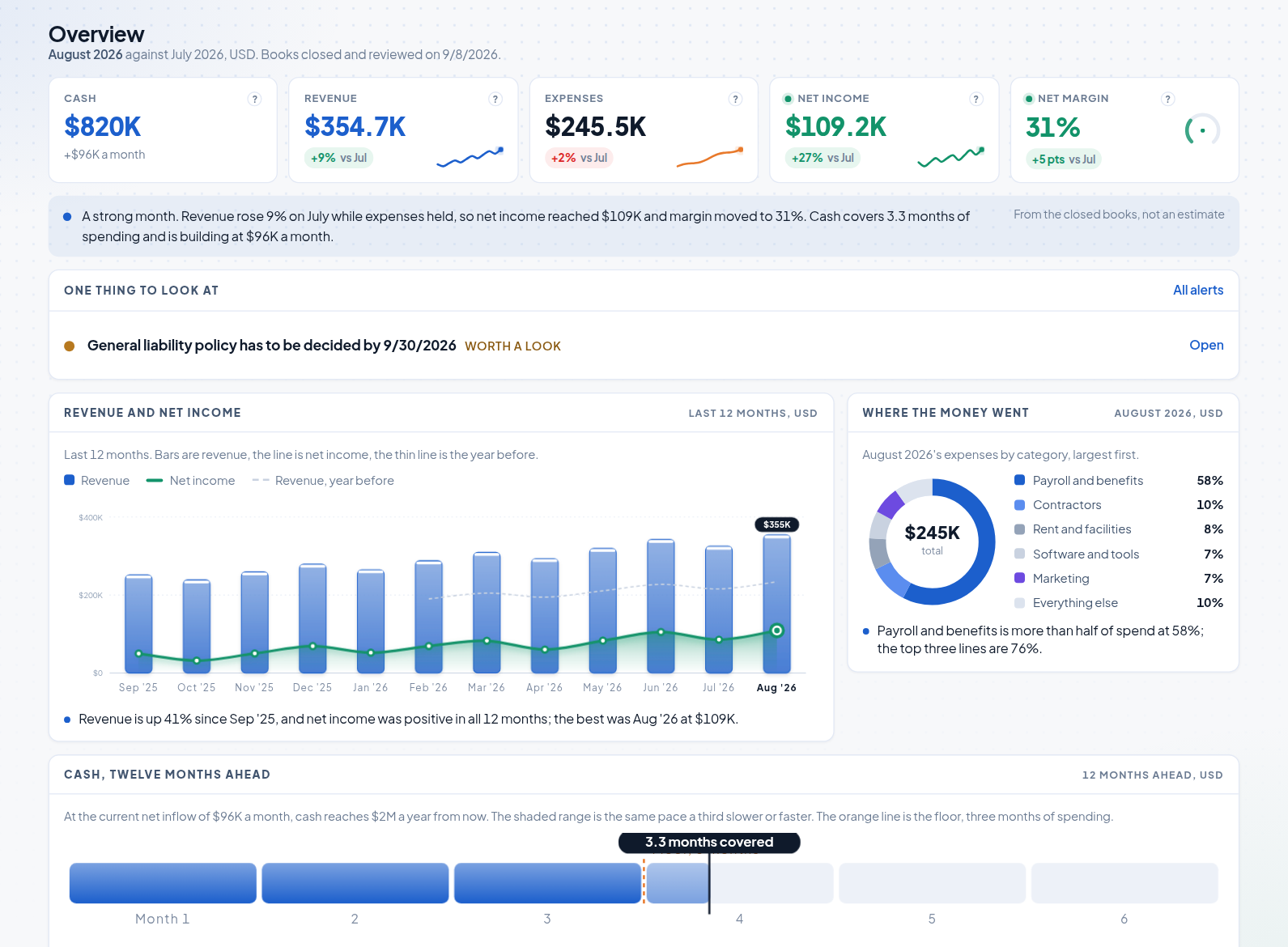
Task: Click the +2% vs Jul expenses badge
Action: 579,158
